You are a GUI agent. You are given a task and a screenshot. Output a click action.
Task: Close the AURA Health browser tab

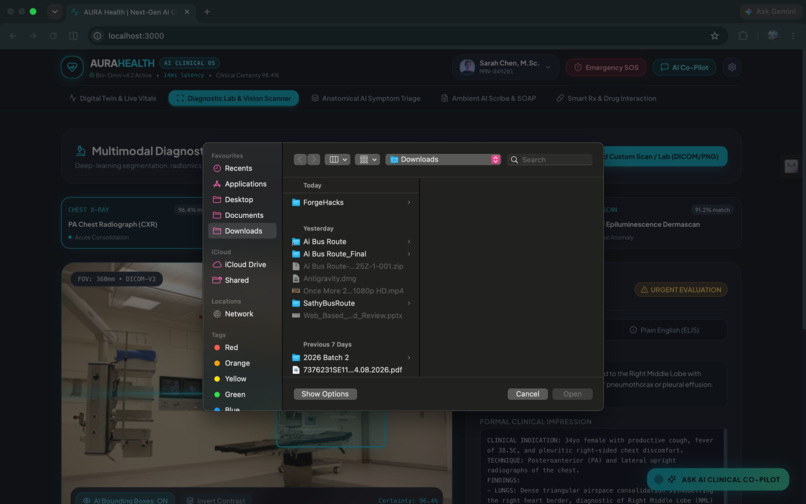pos(187,12)
